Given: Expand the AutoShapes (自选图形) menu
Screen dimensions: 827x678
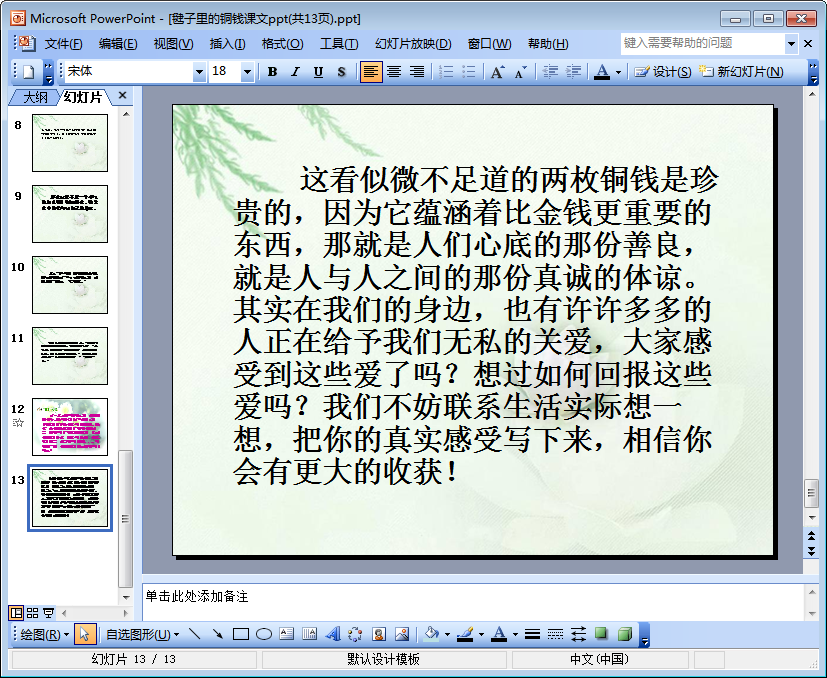Looking at the screenshot, I should [x=143, y=634].
